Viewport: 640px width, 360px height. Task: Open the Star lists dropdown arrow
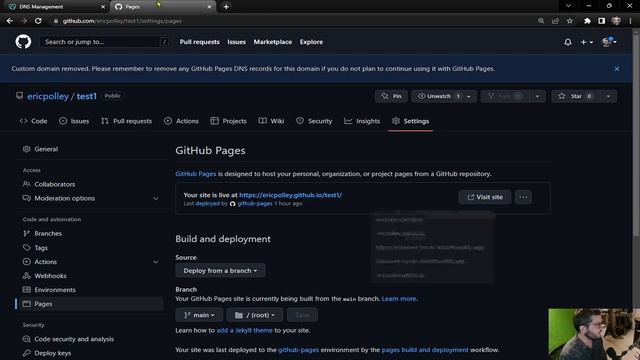(608, 96)
